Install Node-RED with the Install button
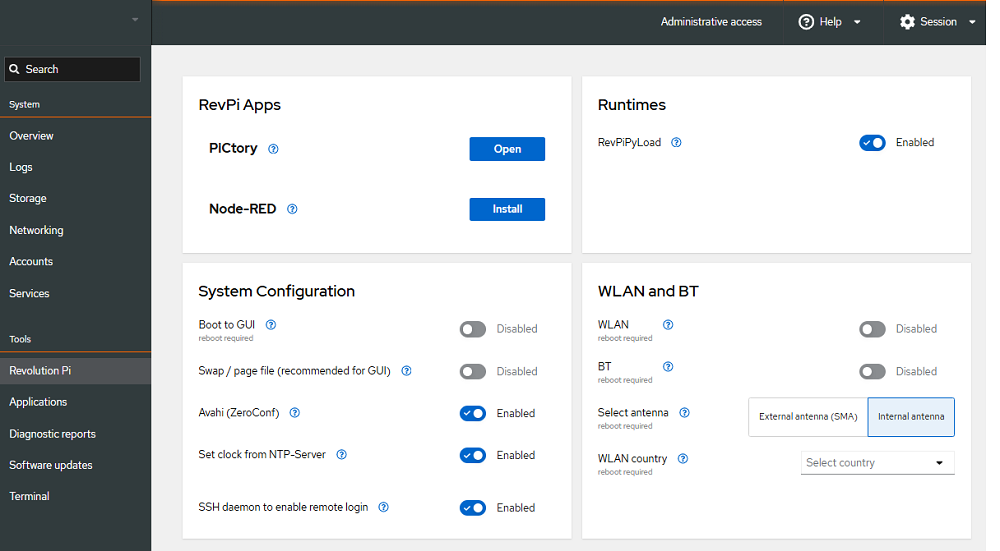The image size is (1000, 551). coord(507,209)
